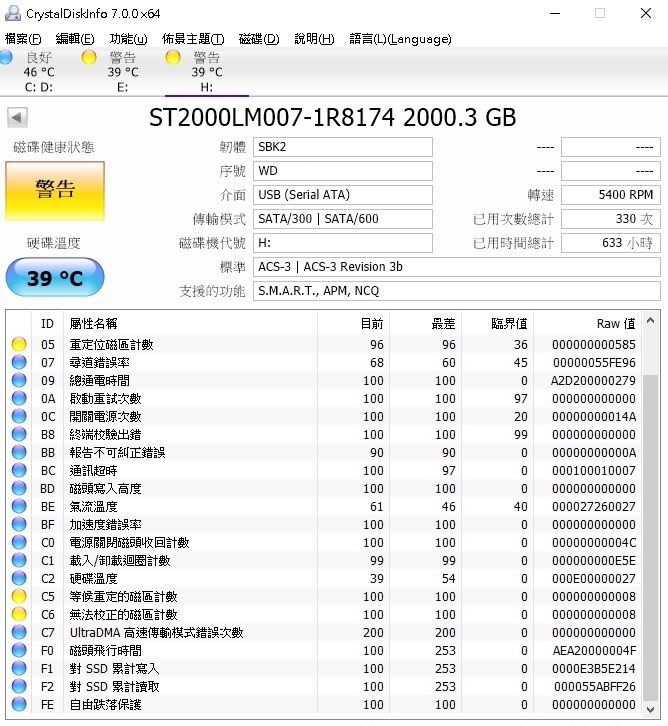
Task: Open the 功能(u) menu
Action: tap(128, 39)
